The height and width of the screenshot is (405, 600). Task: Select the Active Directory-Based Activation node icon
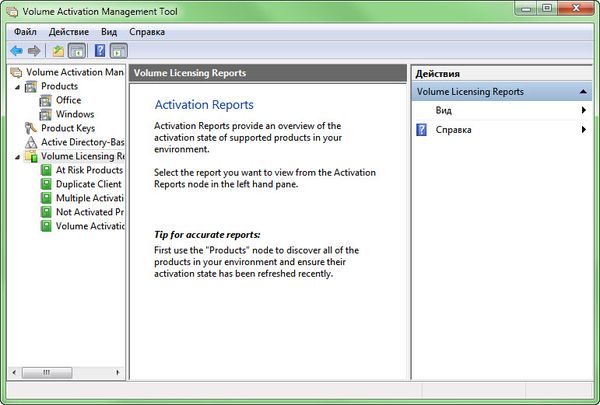pos(31,142)
